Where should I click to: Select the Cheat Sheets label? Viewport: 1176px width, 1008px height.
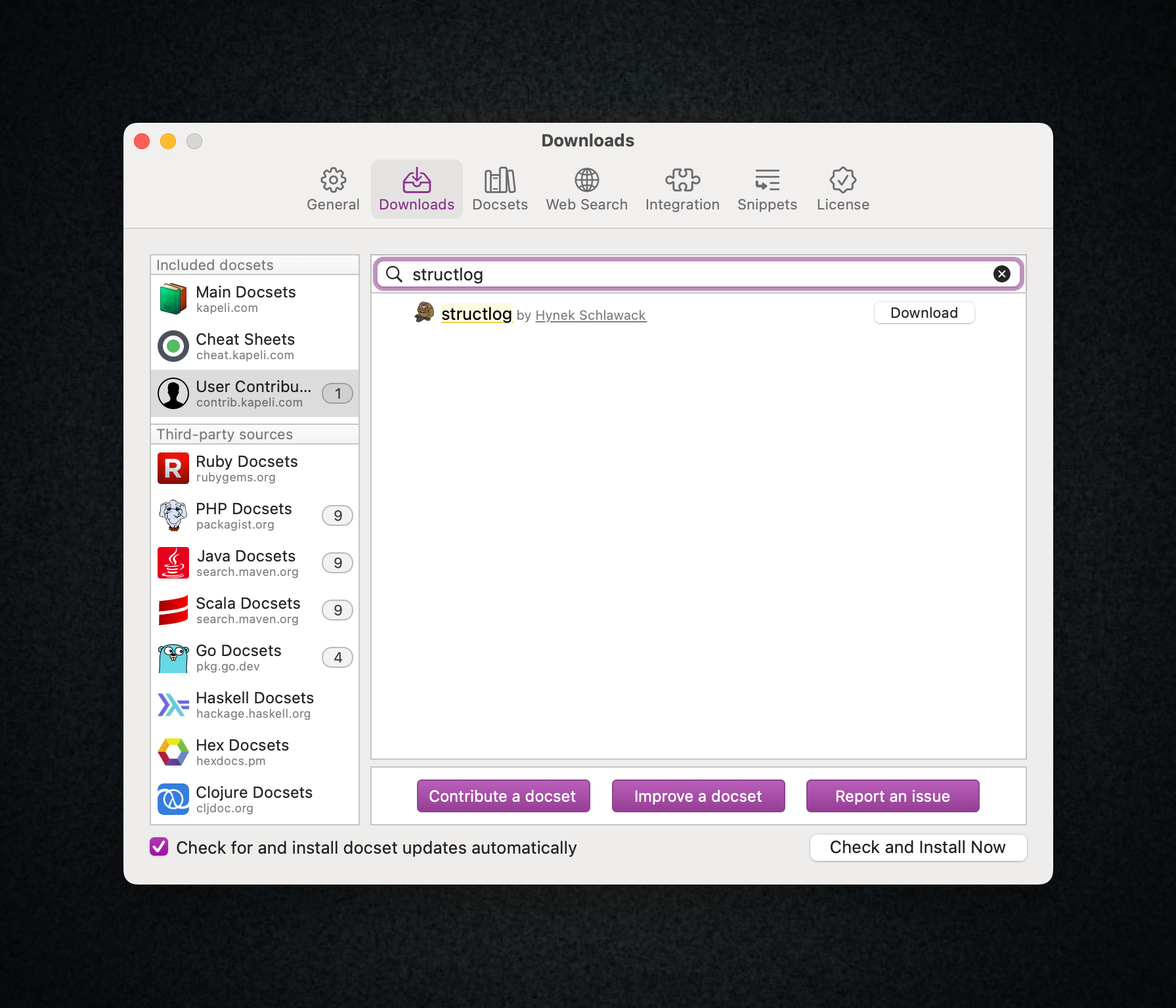click(245, 339)
